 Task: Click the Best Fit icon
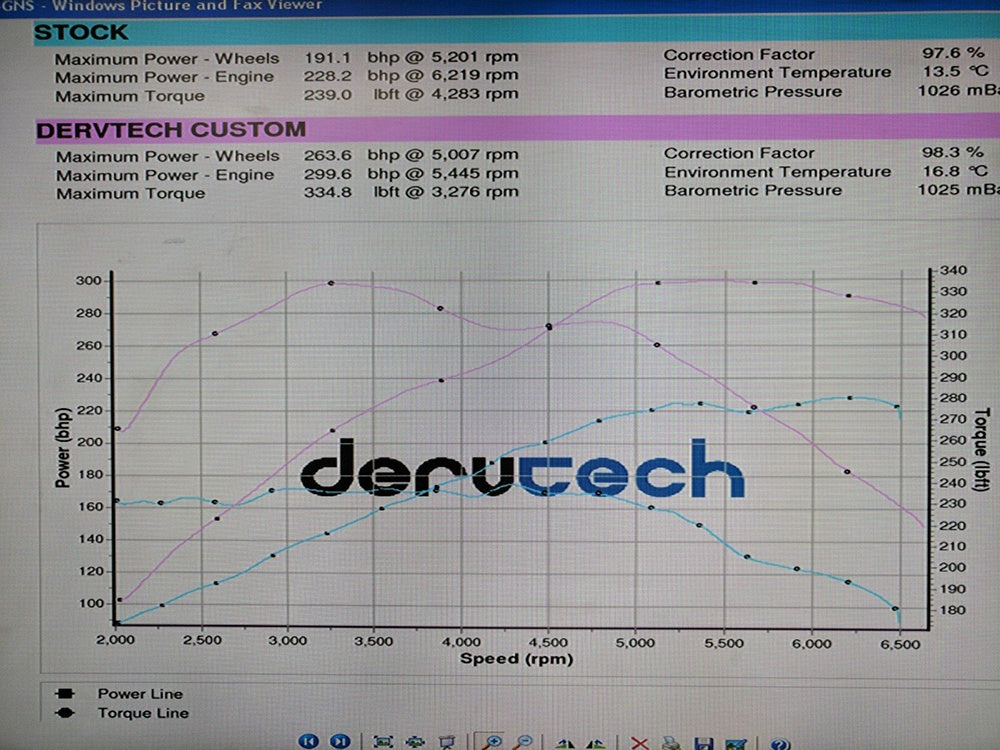[382, 741]
